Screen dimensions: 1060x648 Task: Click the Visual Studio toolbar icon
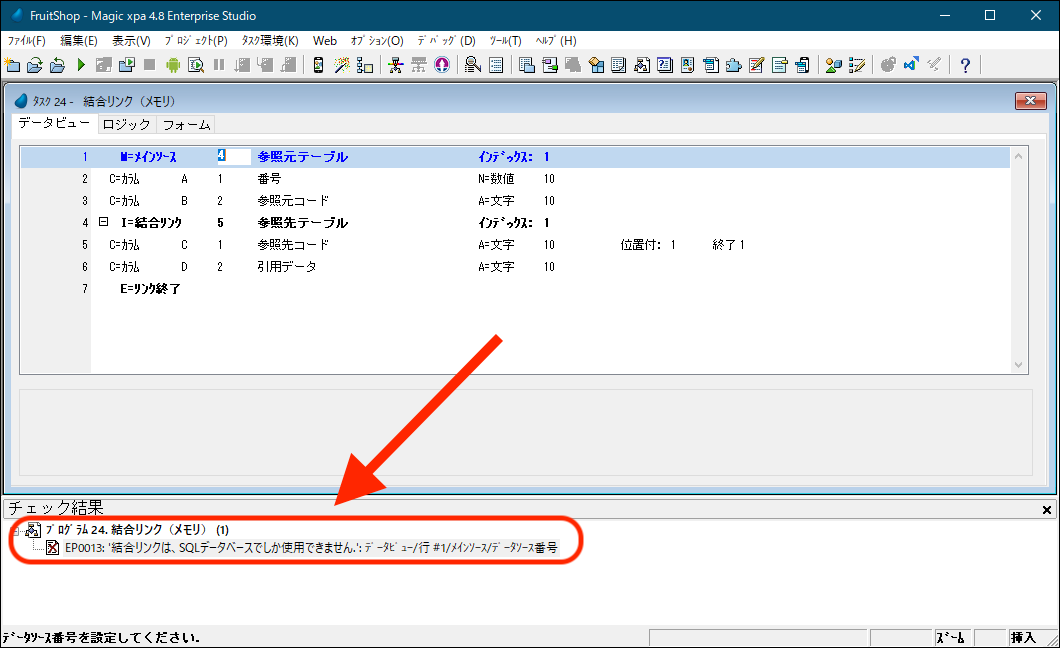[911, 65]
